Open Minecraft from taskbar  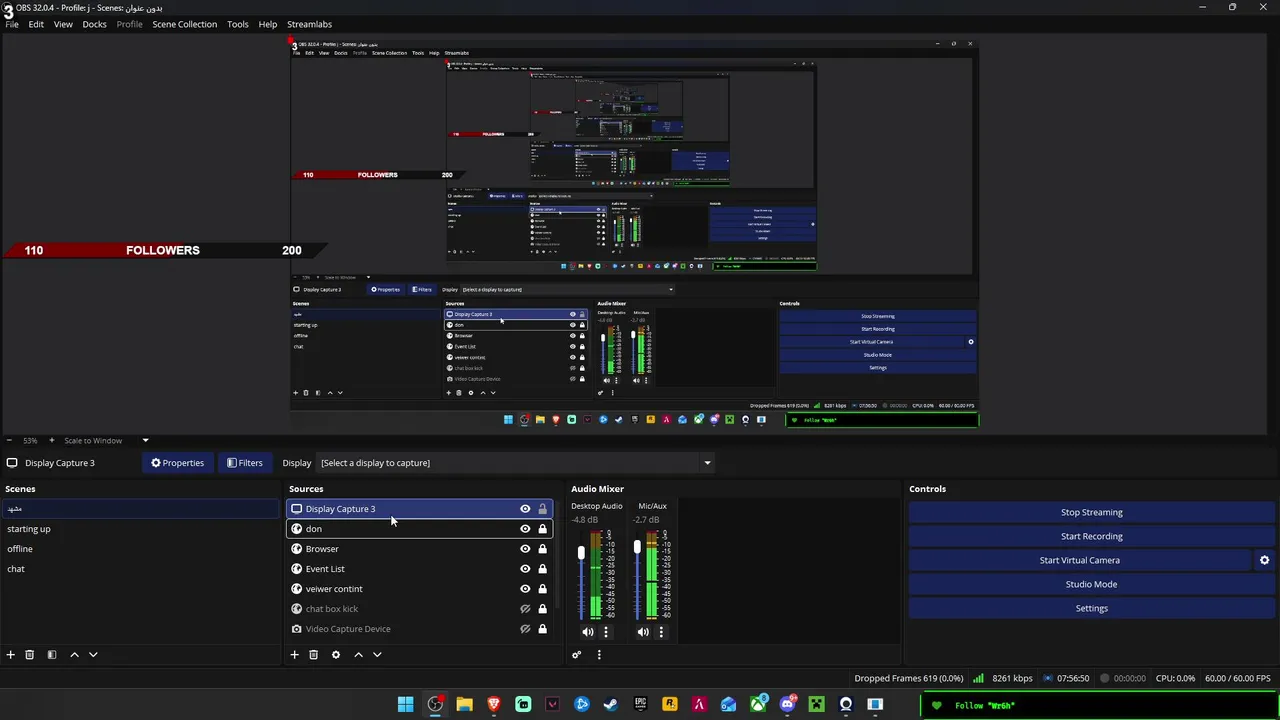coord(816,705)
